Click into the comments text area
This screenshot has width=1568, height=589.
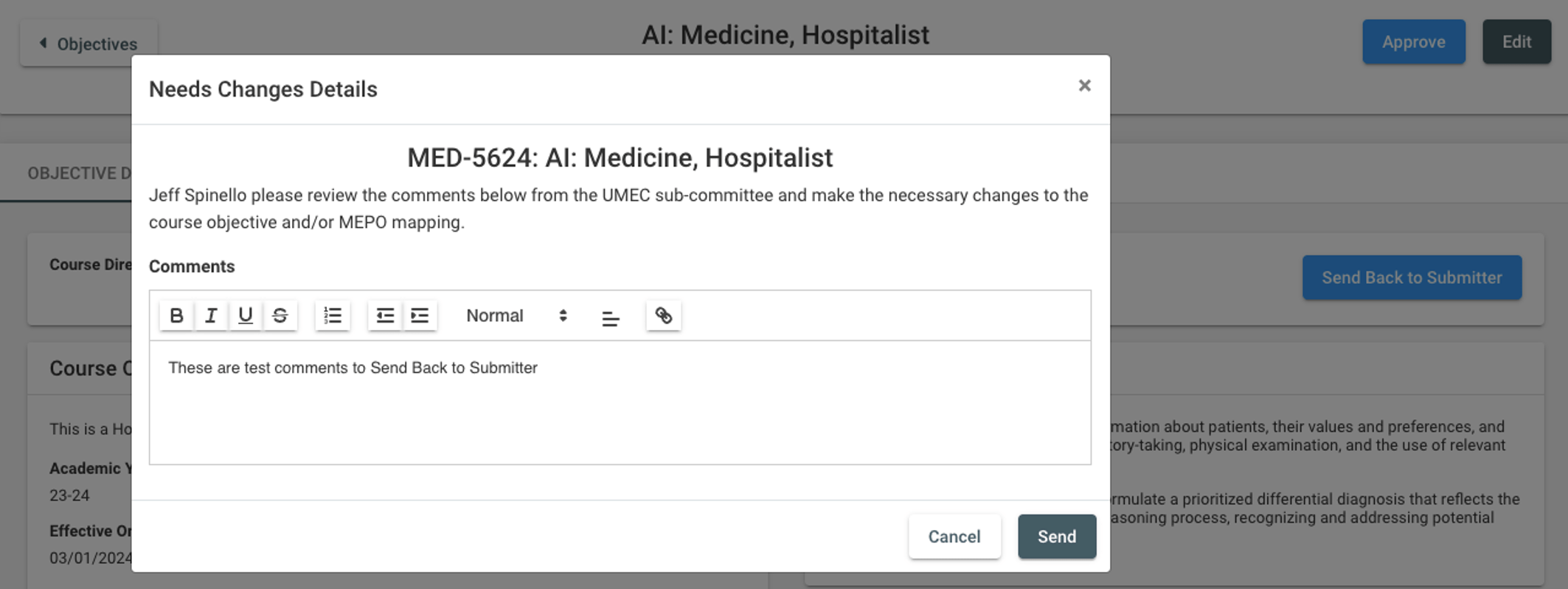click(620, 402)
